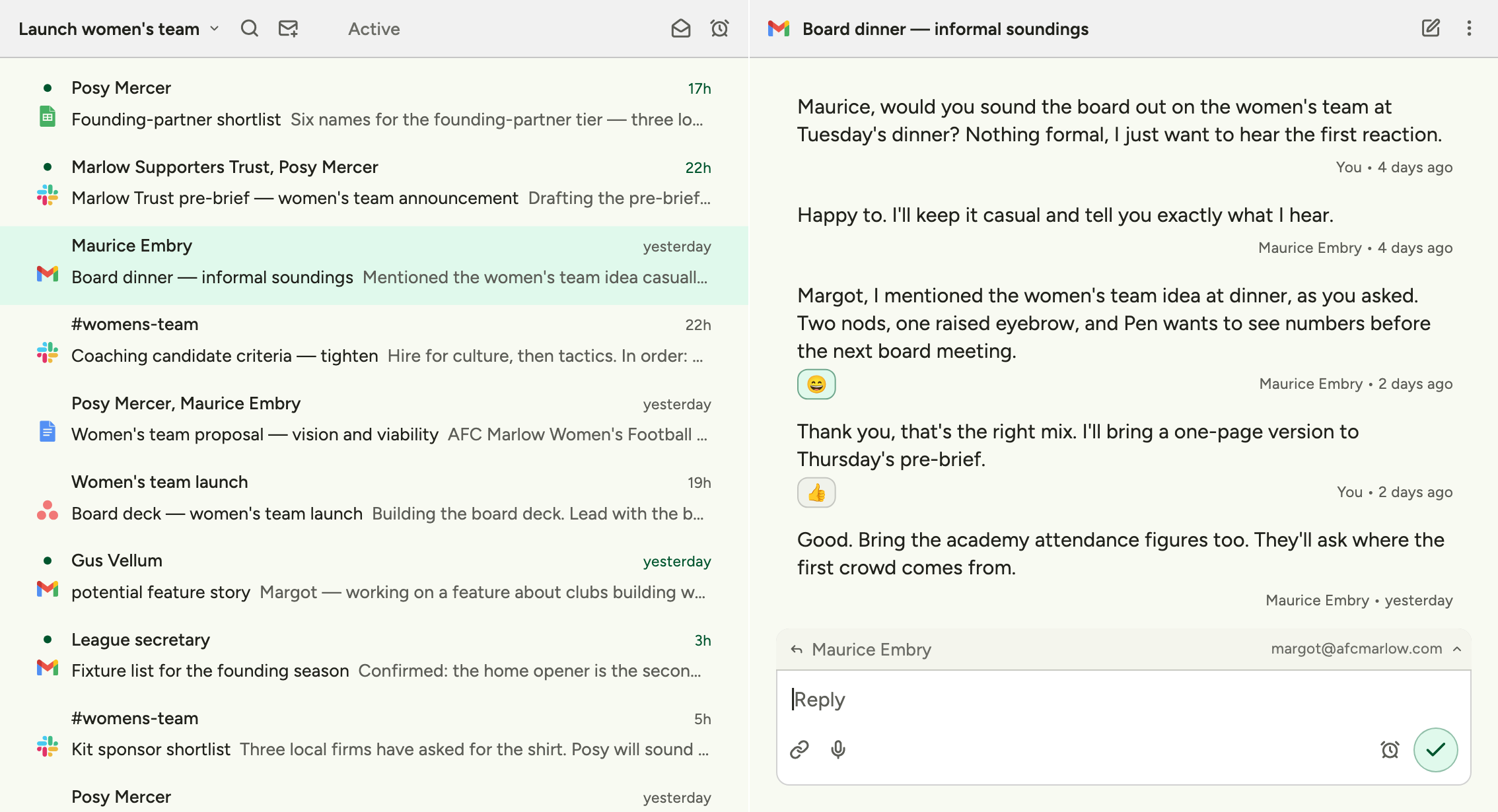Image resolution: width=1498 pixels, height=812 pixels.
Task: Click the Slack icon on Coaching candidate criteria
Action: coord(48,353)
